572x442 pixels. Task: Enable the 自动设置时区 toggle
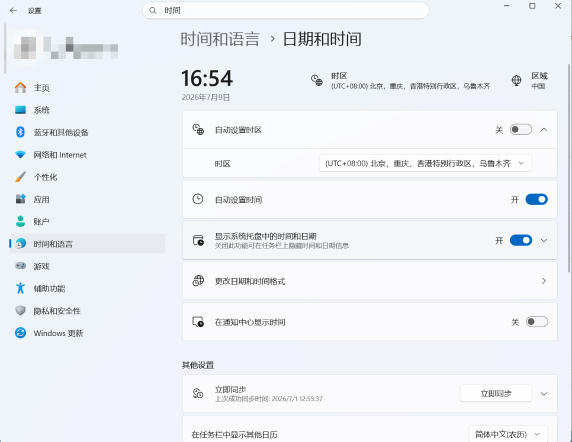pyautogui.click(x=521, y=129)
